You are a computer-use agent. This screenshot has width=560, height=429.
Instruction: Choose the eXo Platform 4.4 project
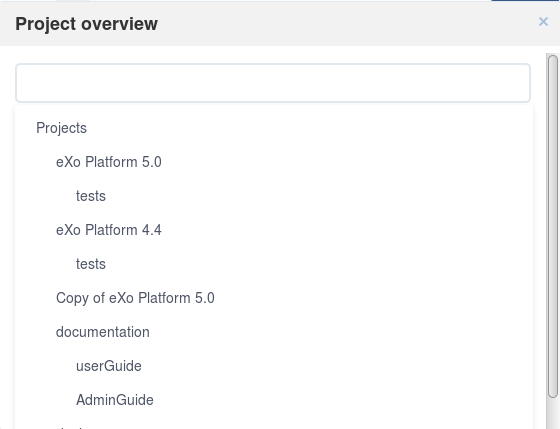pos(109,230)
